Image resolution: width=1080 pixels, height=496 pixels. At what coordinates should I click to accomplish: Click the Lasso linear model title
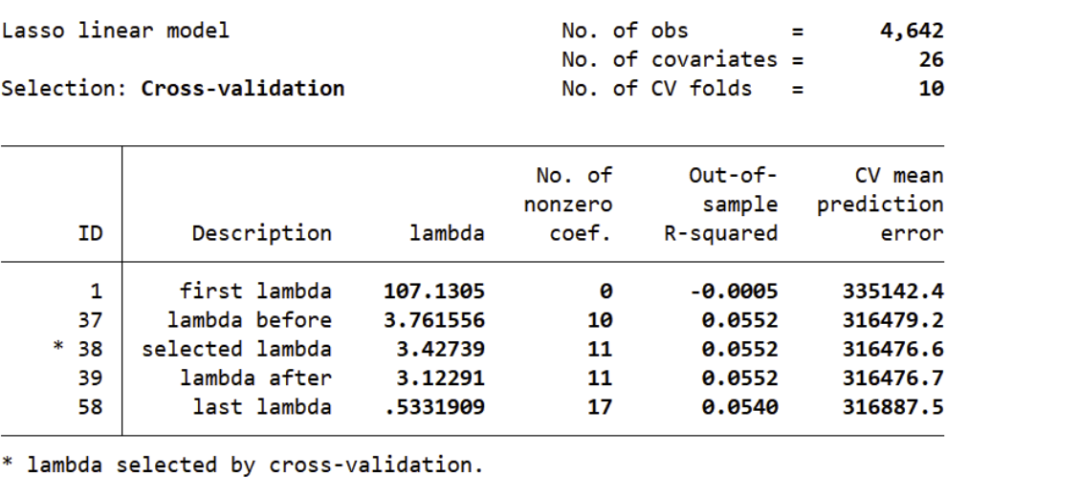click(x=115, y=31)
